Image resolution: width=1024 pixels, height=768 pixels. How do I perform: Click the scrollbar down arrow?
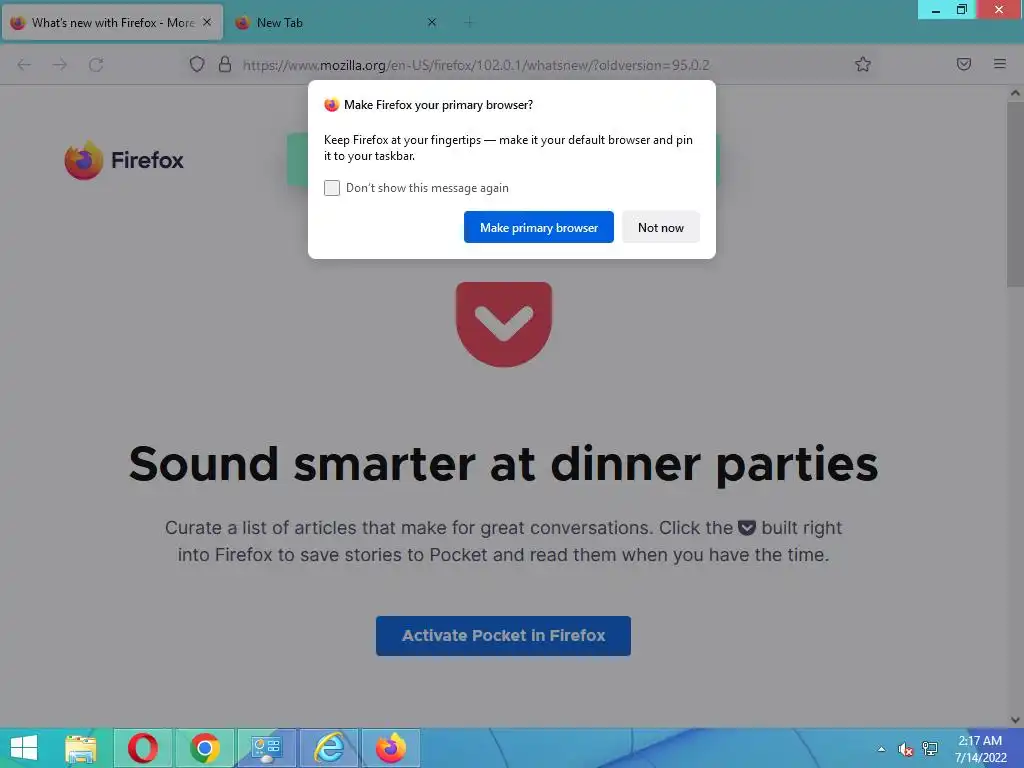(1015, 720)
